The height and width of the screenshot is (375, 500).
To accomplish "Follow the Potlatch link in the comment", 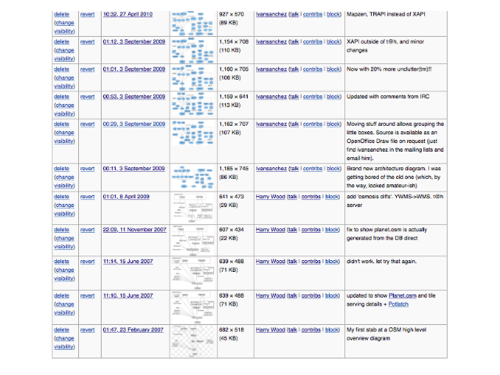I will pyautogui.click(x=398, y=304).
